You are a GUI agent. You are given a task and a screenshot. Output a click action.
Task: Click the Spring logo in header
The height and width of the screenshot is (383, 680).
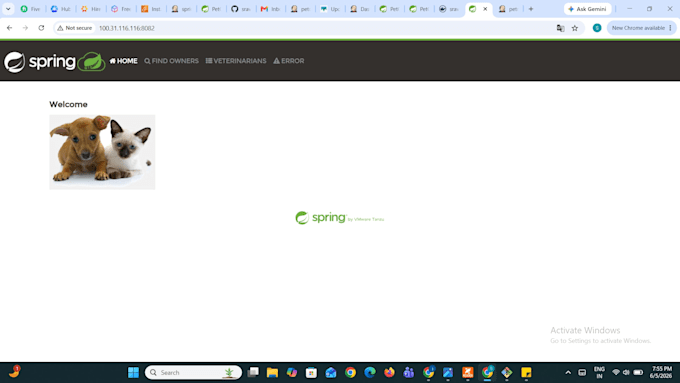pos(39,62)
